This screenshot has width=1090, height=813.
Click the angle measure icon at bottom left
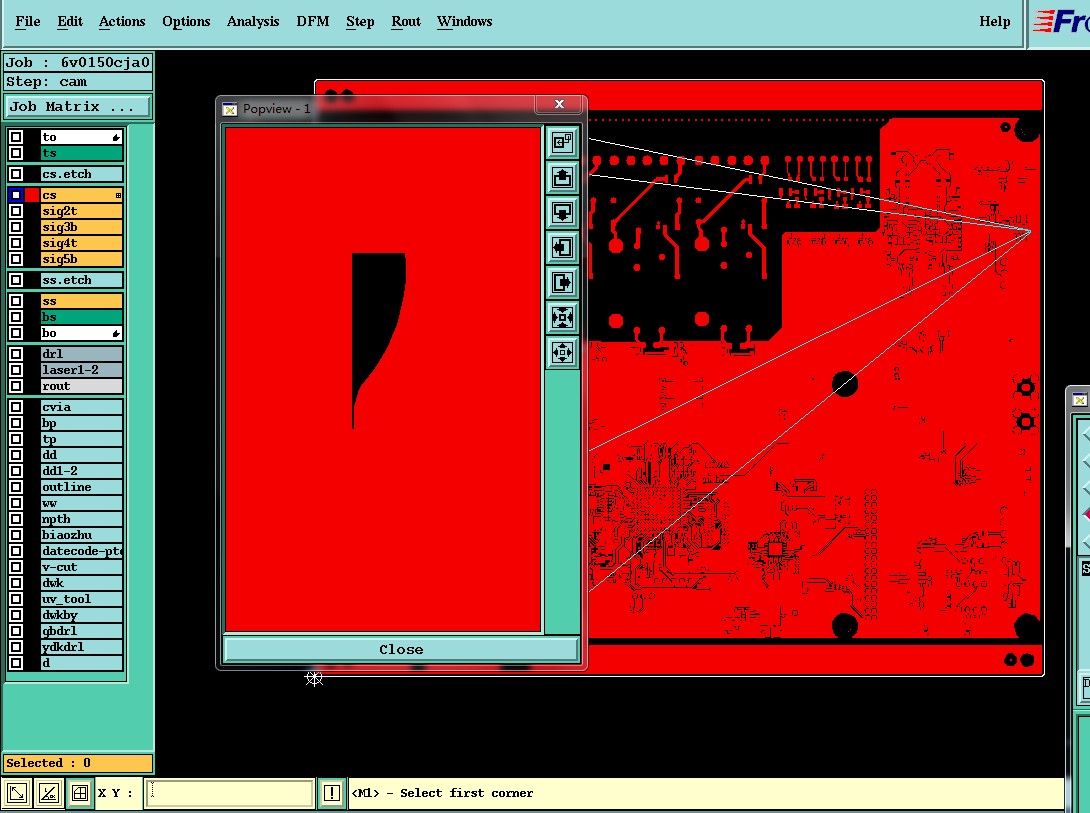click(x=49, y=793)
